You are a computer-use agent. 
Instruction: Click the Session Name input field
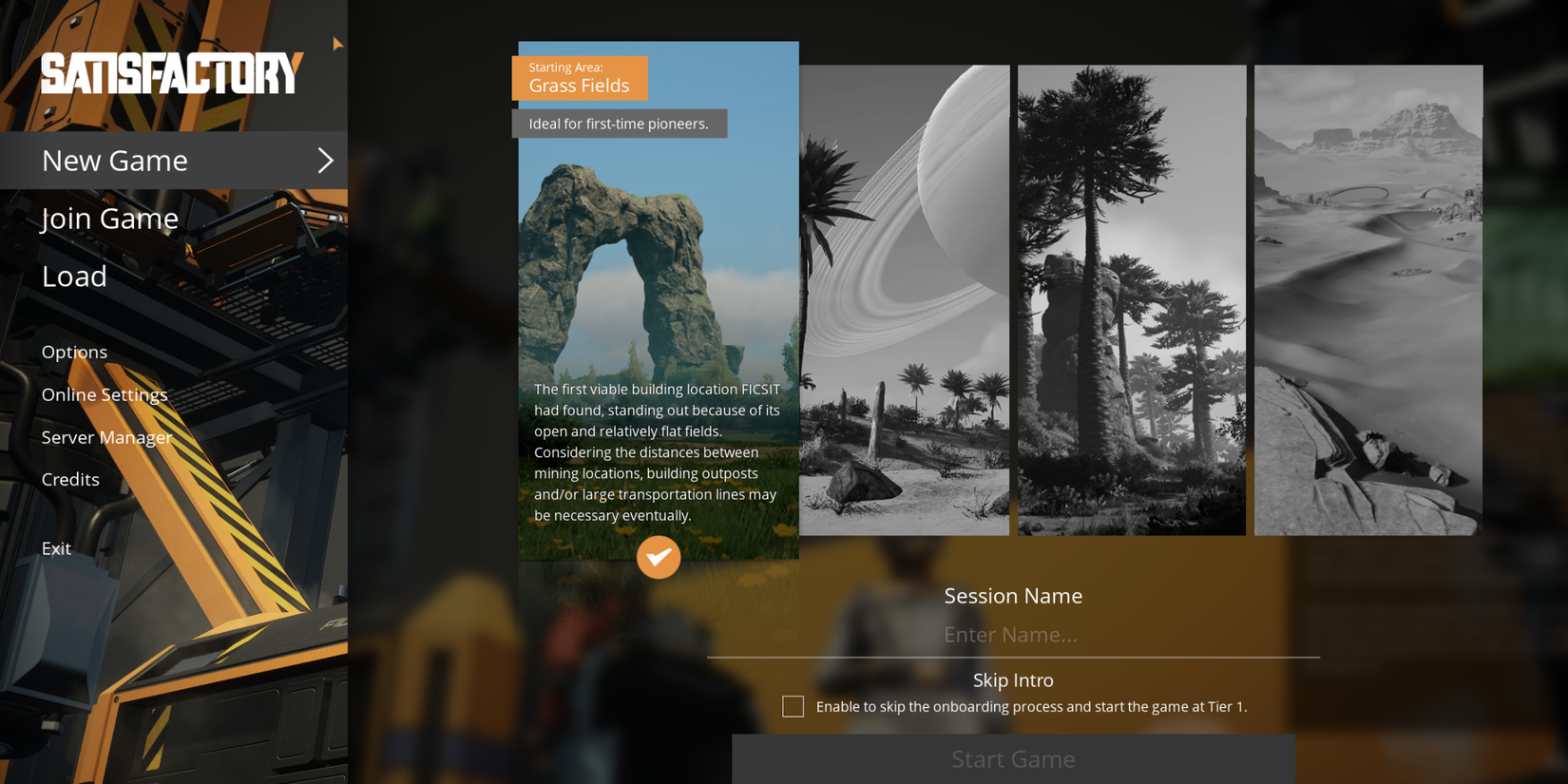[x=1012, y=635]
